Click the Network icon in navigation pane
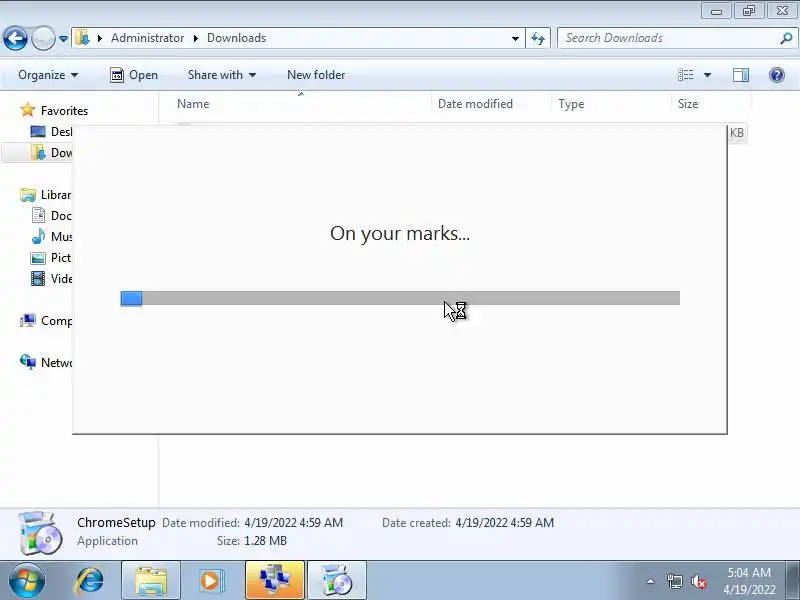The width and height of the screenshot is (800, 600). [x=28, y=362]
